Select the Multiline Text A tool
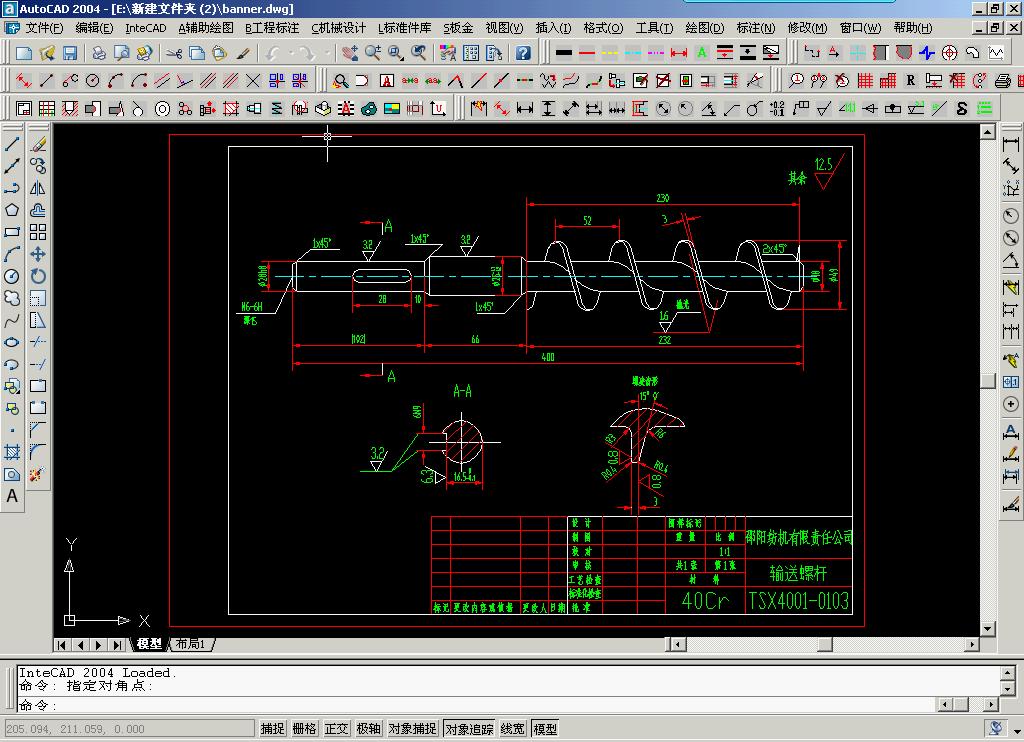The image size is (1024, 742). click(x=12, y=496)
